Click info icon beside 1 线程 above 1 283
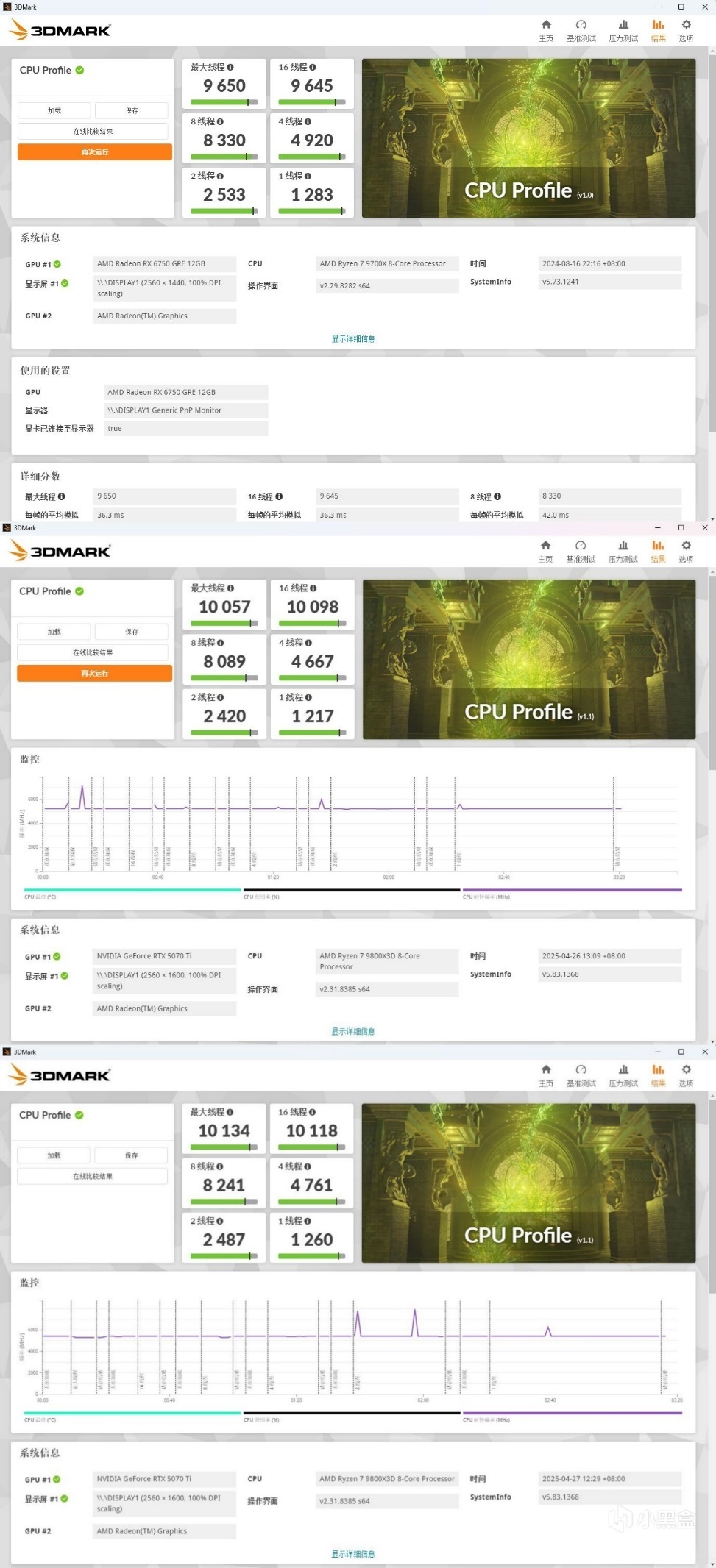Screen dimensions: 716x1568 coord(308,176)
